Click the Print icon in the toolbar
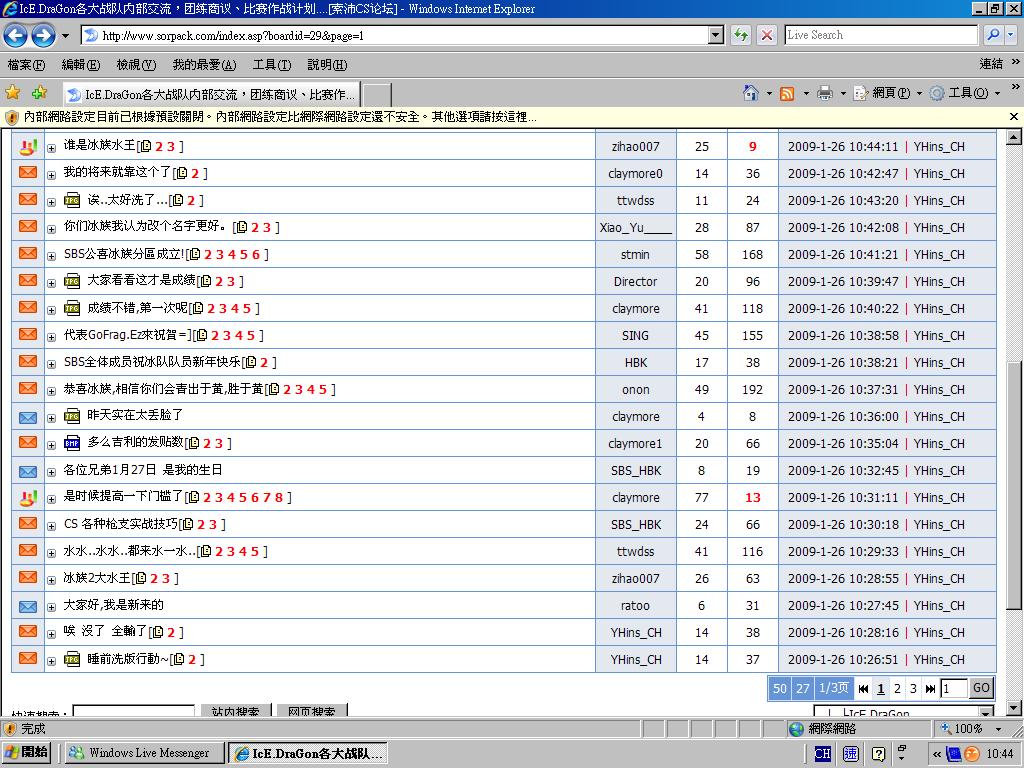Image resolution: width=1024 pixels, height=768 pixels. pyautogui.click(x=825, y=93)
